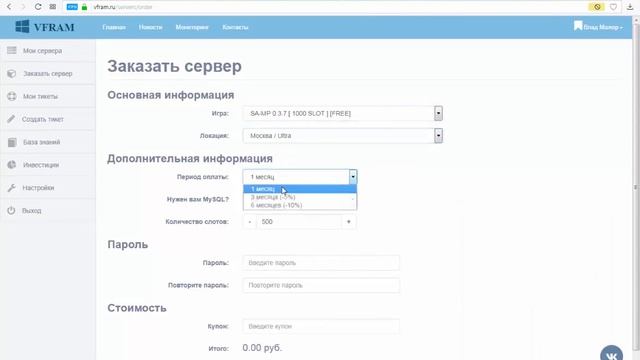Open the speed dial grid icon
This screenshot has height=360, width=640.
click(x=53, y=7)
